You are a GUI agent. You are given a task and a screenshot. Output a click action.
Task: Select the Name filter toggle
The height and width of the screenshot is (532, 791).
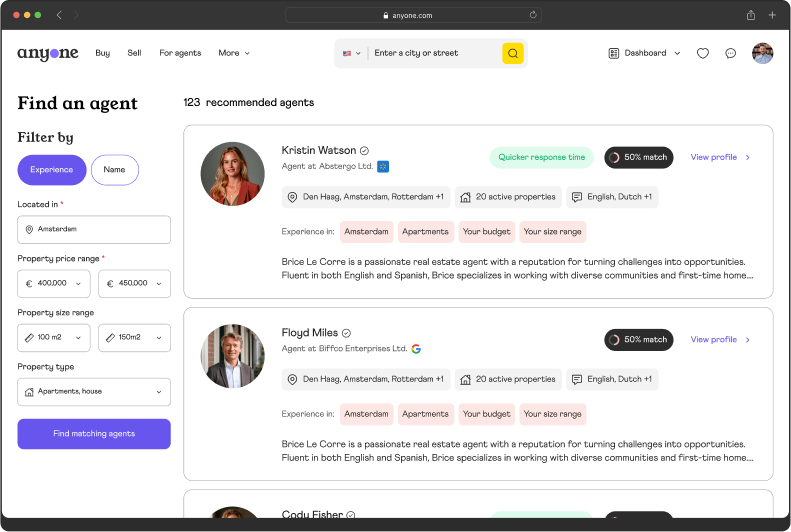pyautogui.click(x=115, y=170)
